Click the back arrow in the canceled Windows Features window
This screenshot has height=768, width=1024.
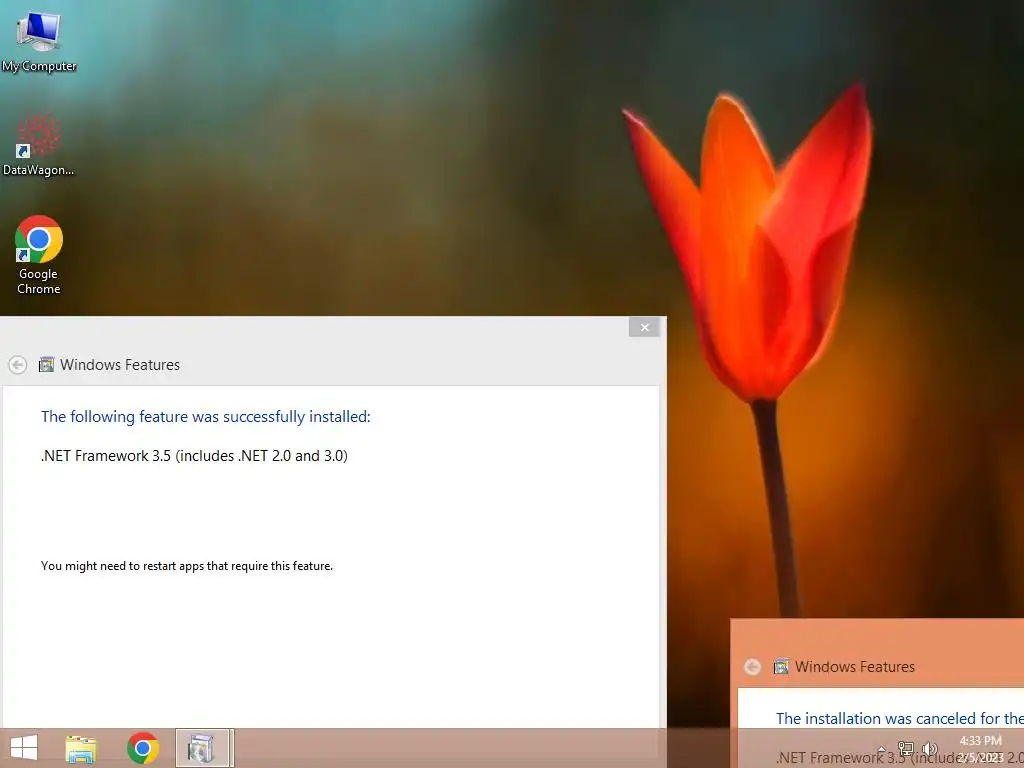pos(752,667)
